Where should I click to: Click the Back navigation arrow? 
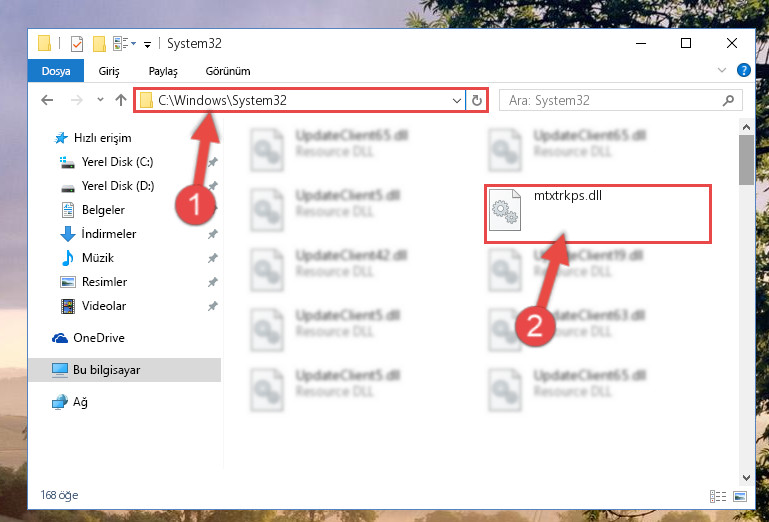(47, 100)
